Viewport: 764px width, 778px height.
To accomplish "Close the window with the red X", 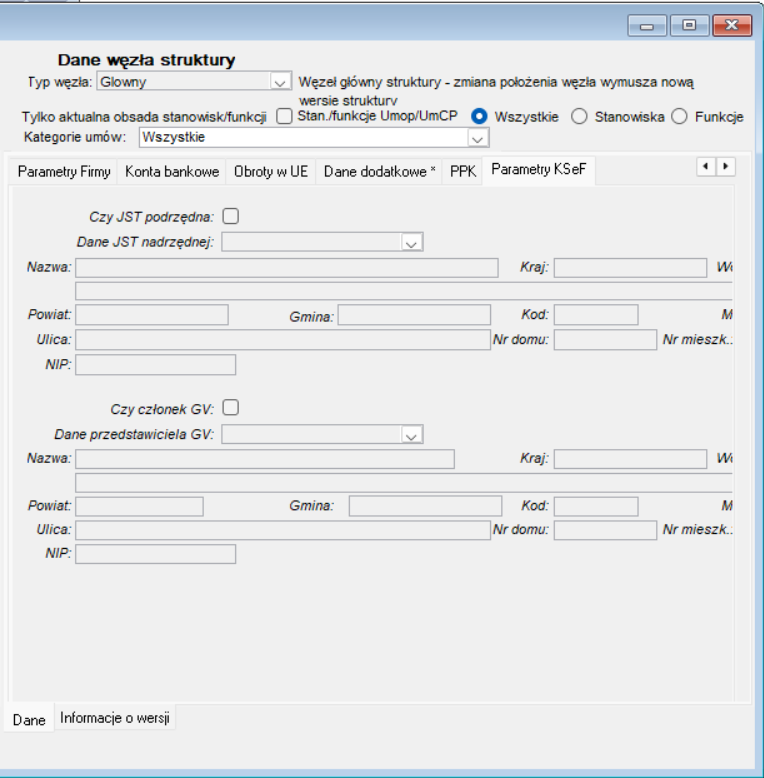I will 732,26.
